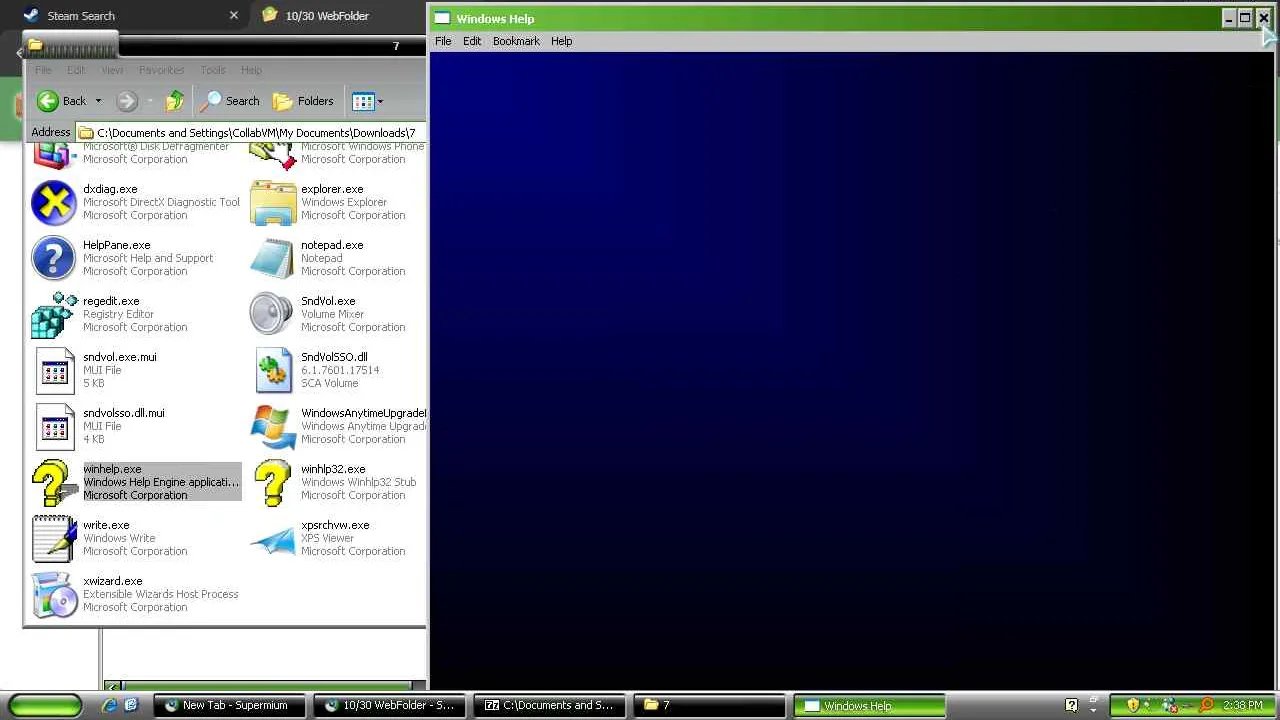
Task: Click the Steam icon on the Steam Search tab
Action: pyautogui.click(x=31, y=15)
